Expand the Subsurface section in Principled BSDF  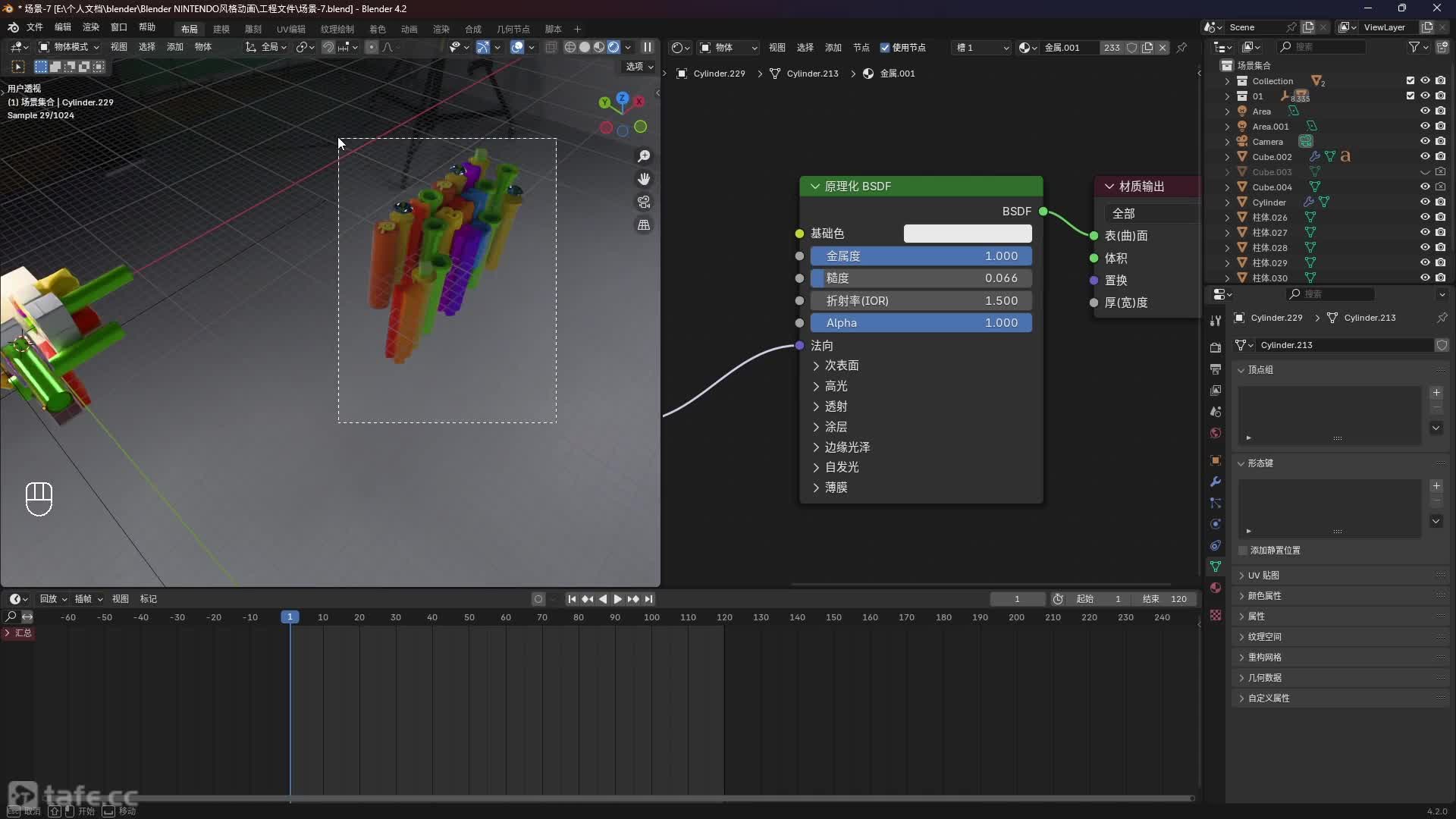pyautogui.click(x=816, y=366)
